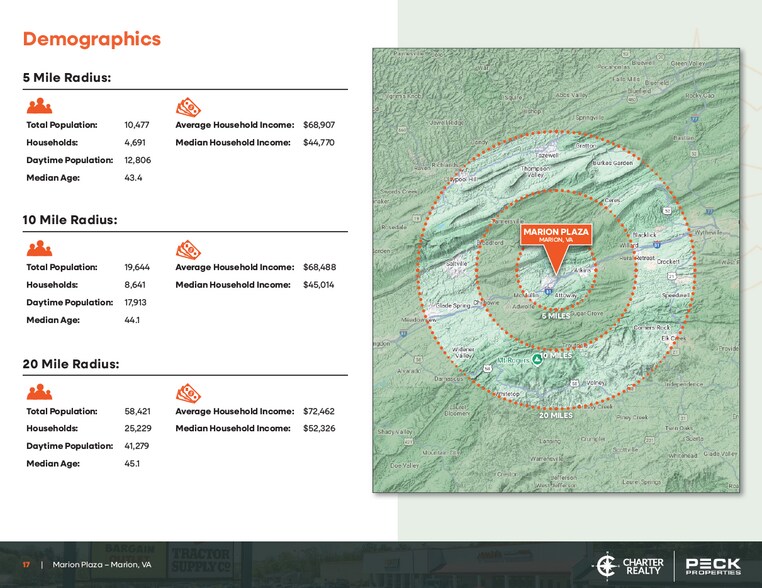The width and height of the screenshot is (762, 588).
Task: Select the 20 Mile Radius heading
Action: click(x=70, y=364)
